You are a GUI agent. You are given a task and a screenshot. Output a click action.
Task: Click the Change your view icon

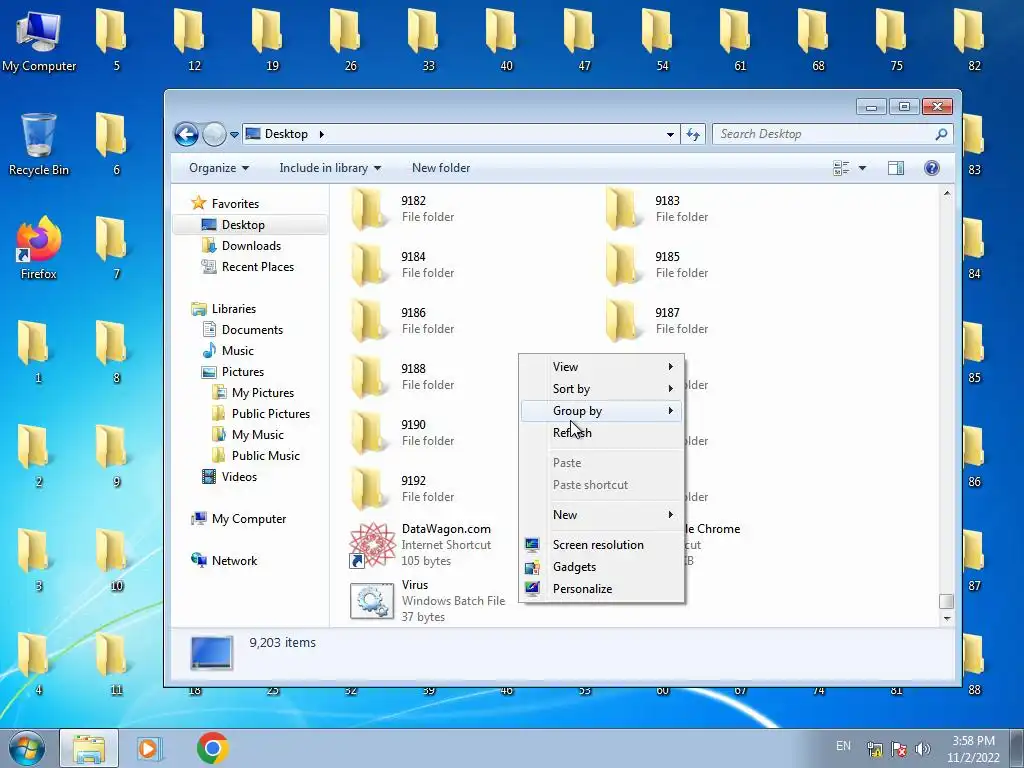[x=841, y=168]
